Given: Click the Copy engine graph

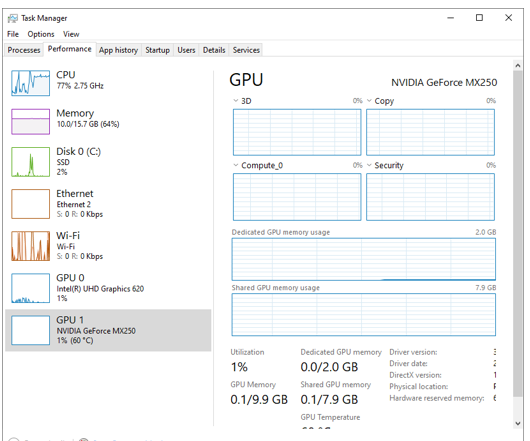Looking at the screenshot, I should pyautogui.click(x=430, y=132).
